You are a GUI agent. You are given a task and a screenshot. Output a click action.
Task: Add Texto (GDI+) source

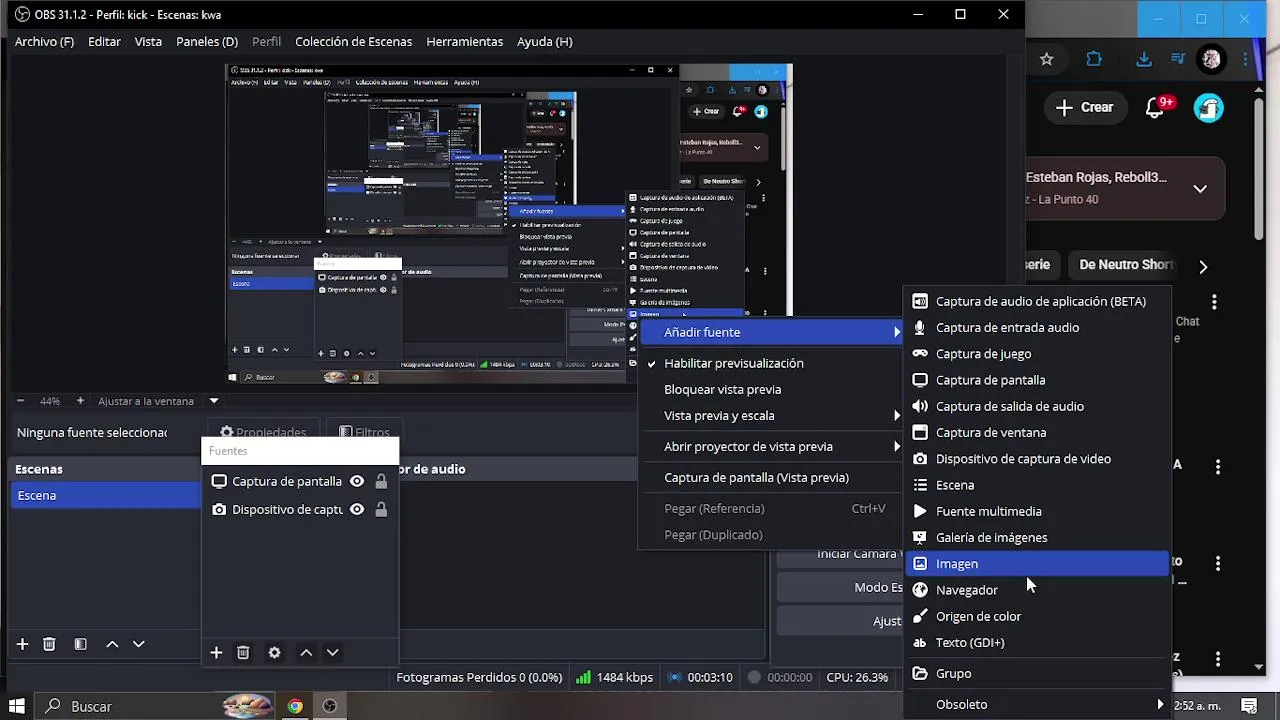coord(1037,642)
